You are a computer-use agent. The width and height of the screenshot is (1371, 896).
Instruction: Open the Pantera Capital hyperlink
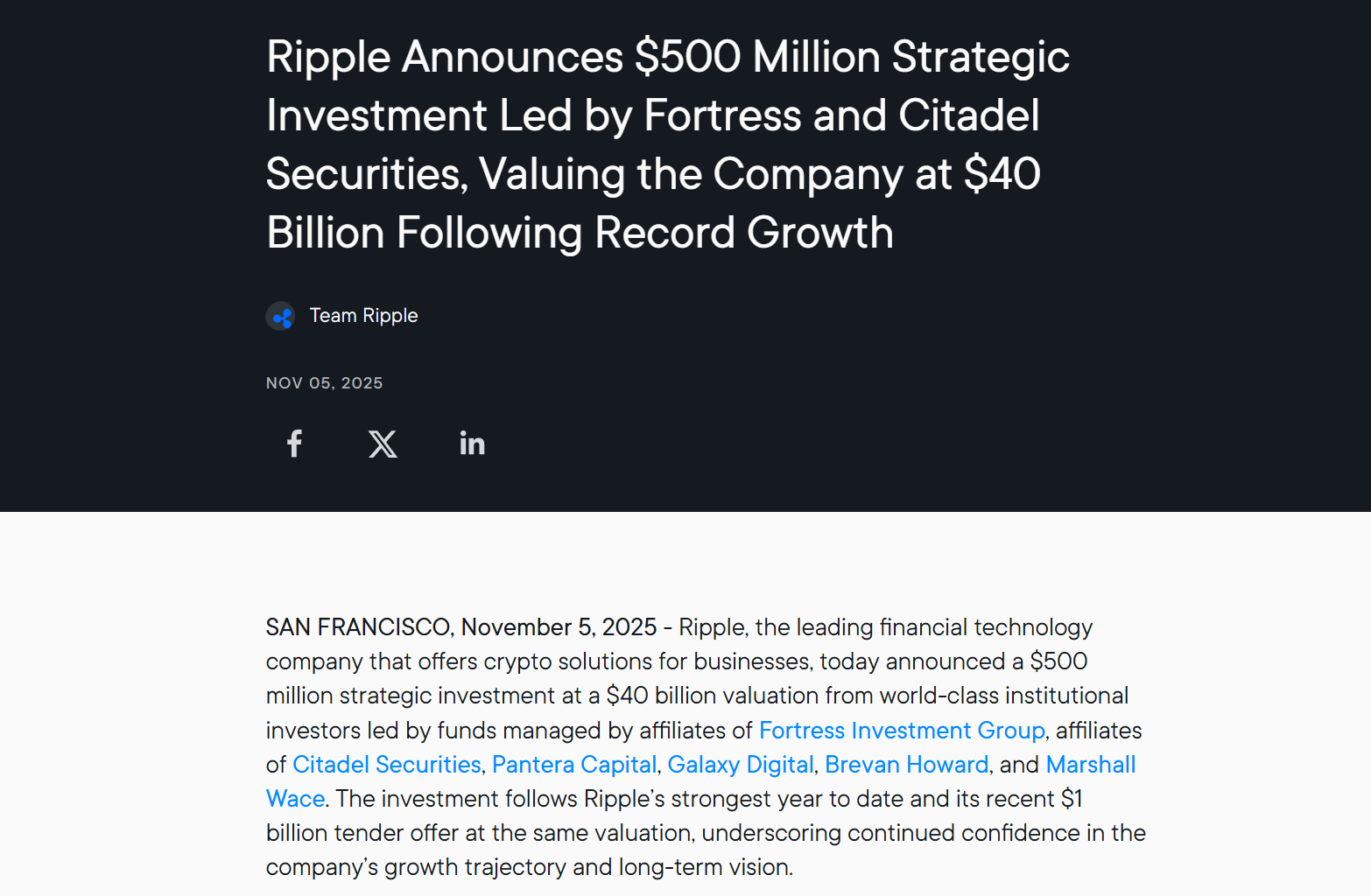pyautogui.click(x=573, y=765)
